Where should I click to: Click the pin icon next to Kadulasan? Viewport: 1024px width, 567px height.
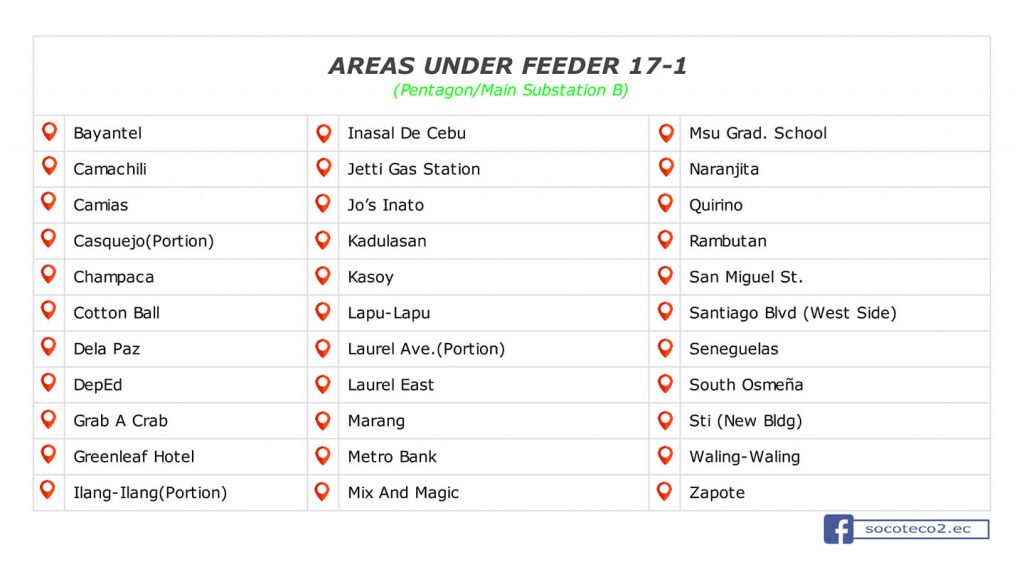click(x=323, y=240)
